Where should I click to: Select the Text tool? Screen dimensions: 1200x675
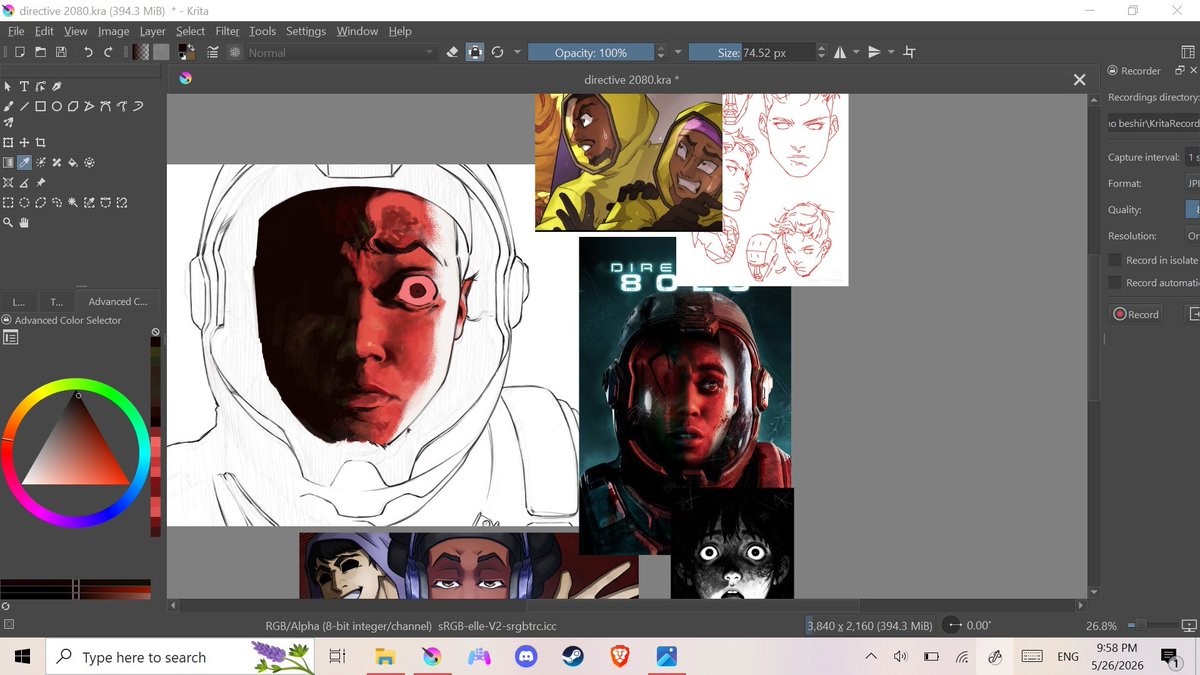pyautogui.click(x=24, y=87)
